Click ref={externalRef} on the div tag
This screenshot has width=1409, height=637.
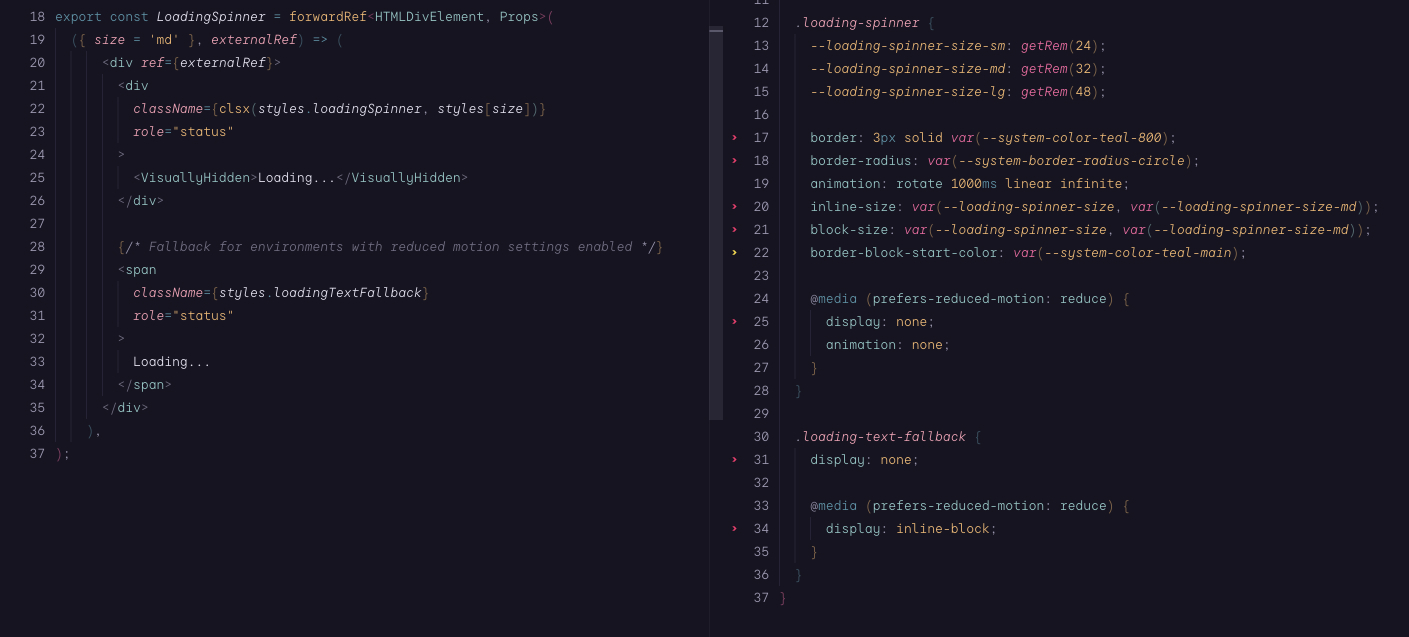click(x=207, y=62)
